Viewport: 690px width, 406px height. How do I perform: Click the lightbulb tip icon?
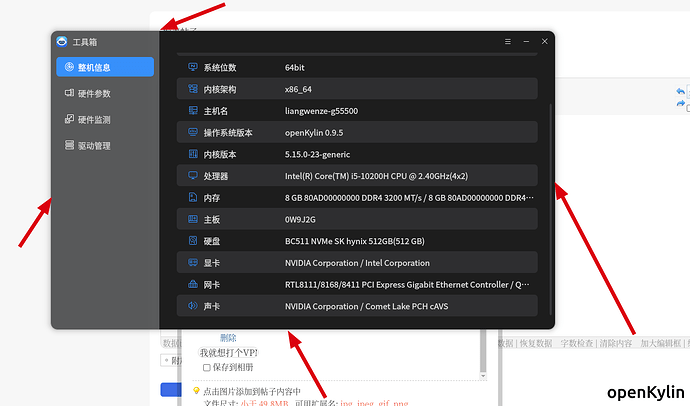[x=196, y=390]
